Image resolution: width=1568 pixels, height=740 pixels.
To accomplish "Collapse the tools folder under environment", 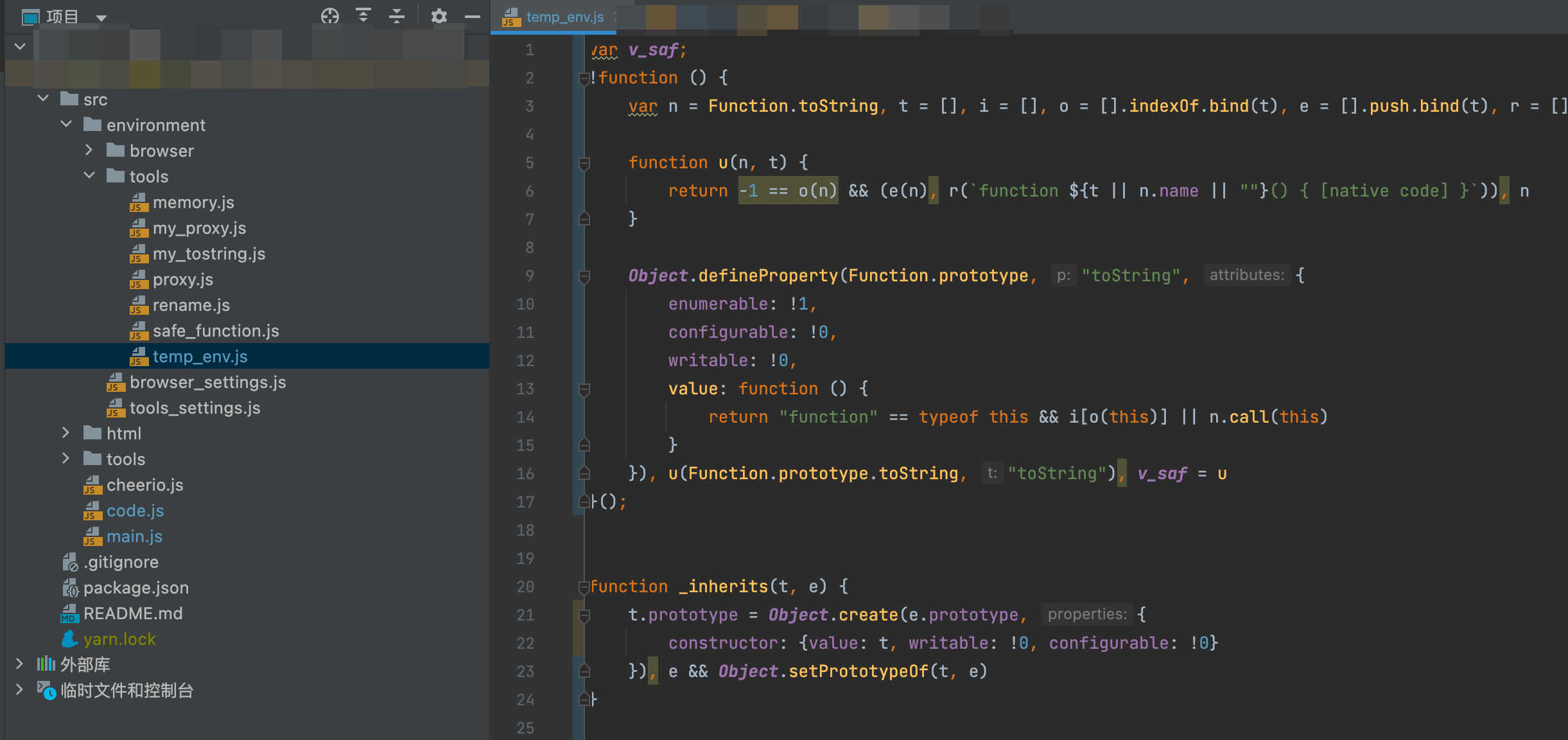I will click(x=89, y=176).
